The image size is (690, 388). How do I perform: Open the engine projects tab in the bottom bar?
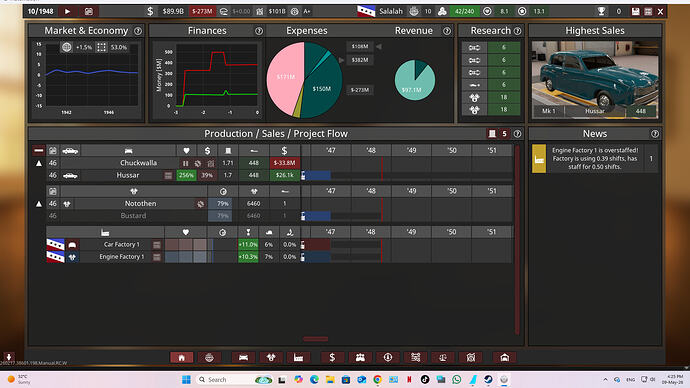(271, 357)
